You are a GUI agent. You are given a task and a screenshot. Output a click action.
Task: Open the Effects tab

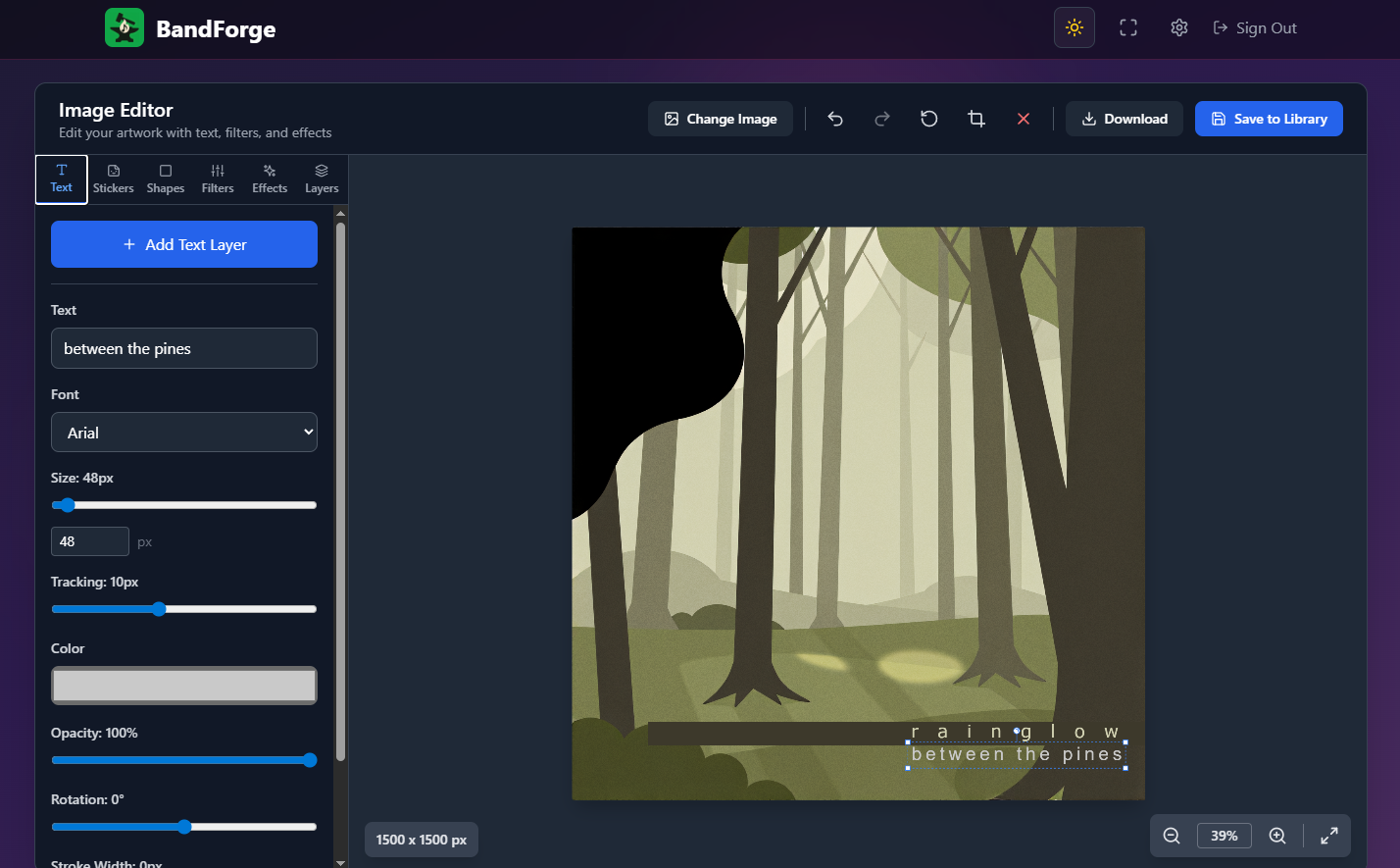pos(270,179)
